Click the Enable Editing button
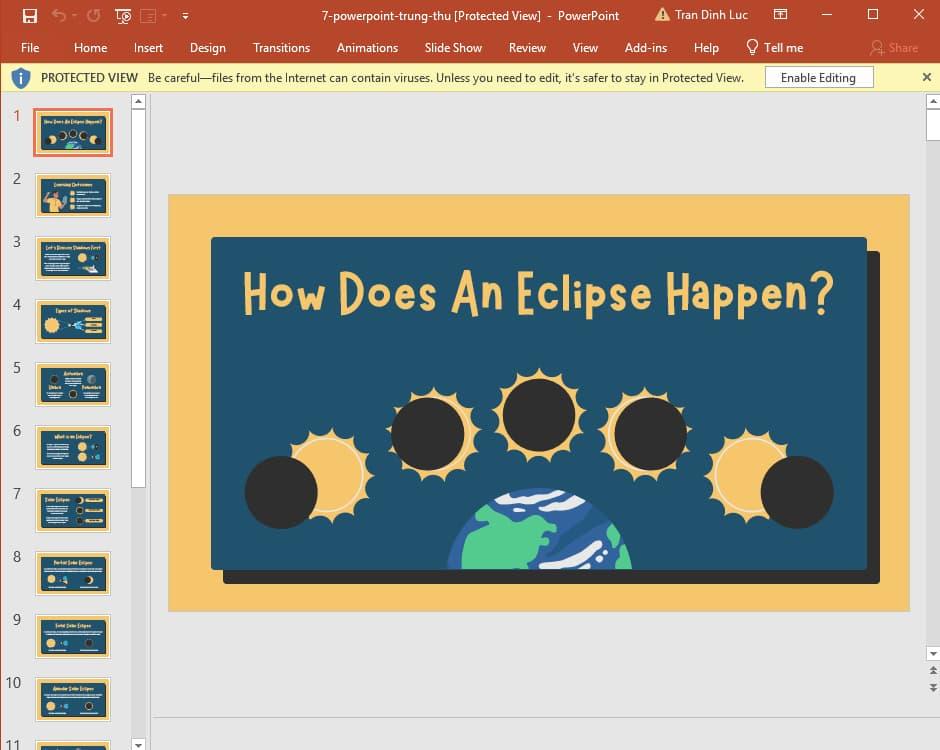940x750 pixels. (818, 78)
